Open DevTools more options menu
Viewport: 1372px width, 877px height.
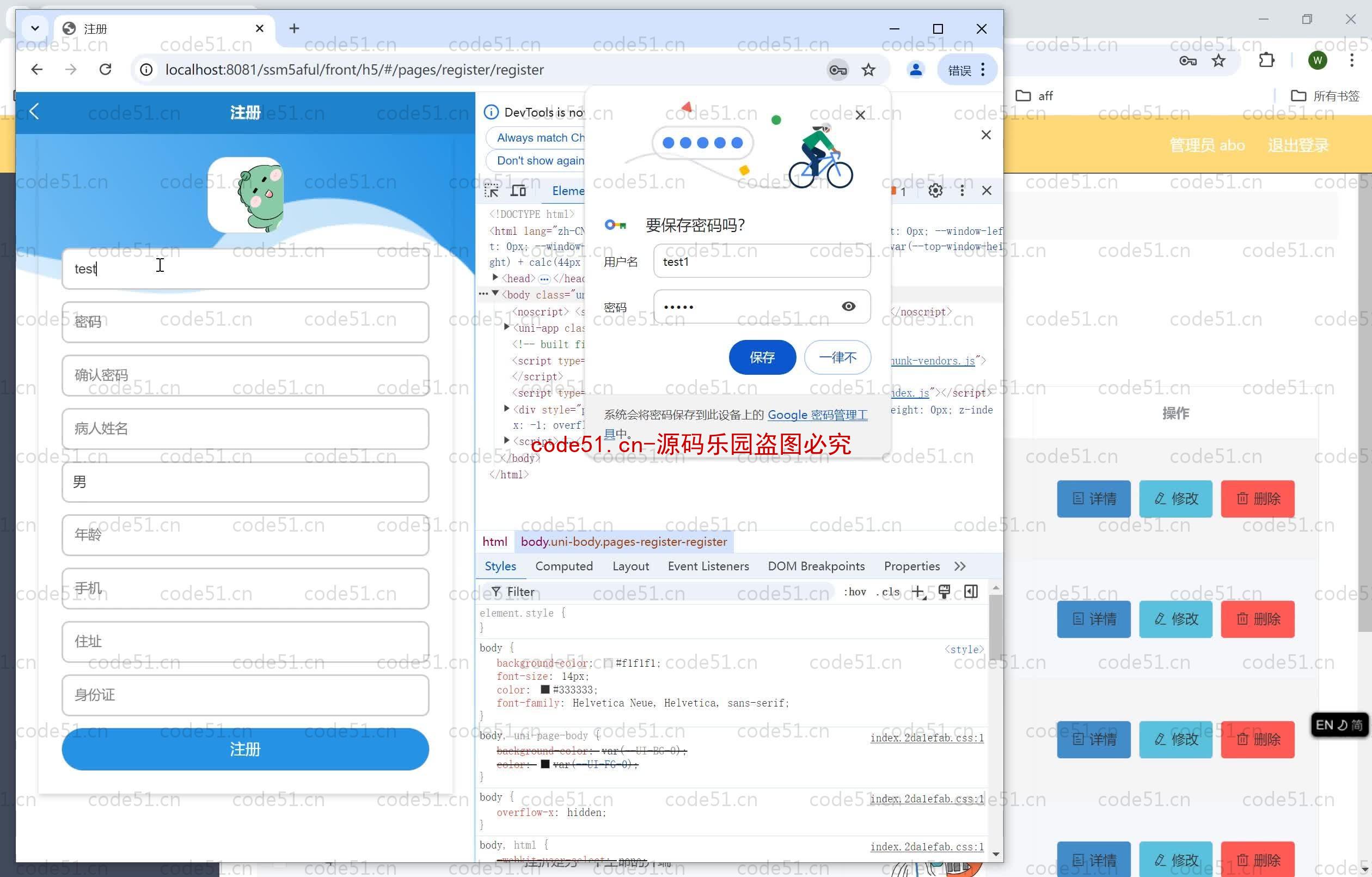[963, 191]
